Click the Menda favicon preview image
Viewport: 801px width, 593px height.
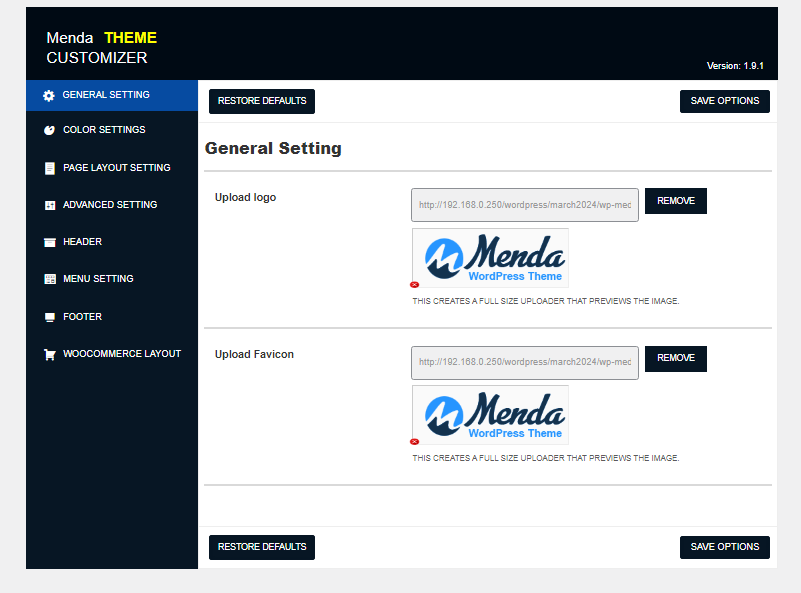491,415
